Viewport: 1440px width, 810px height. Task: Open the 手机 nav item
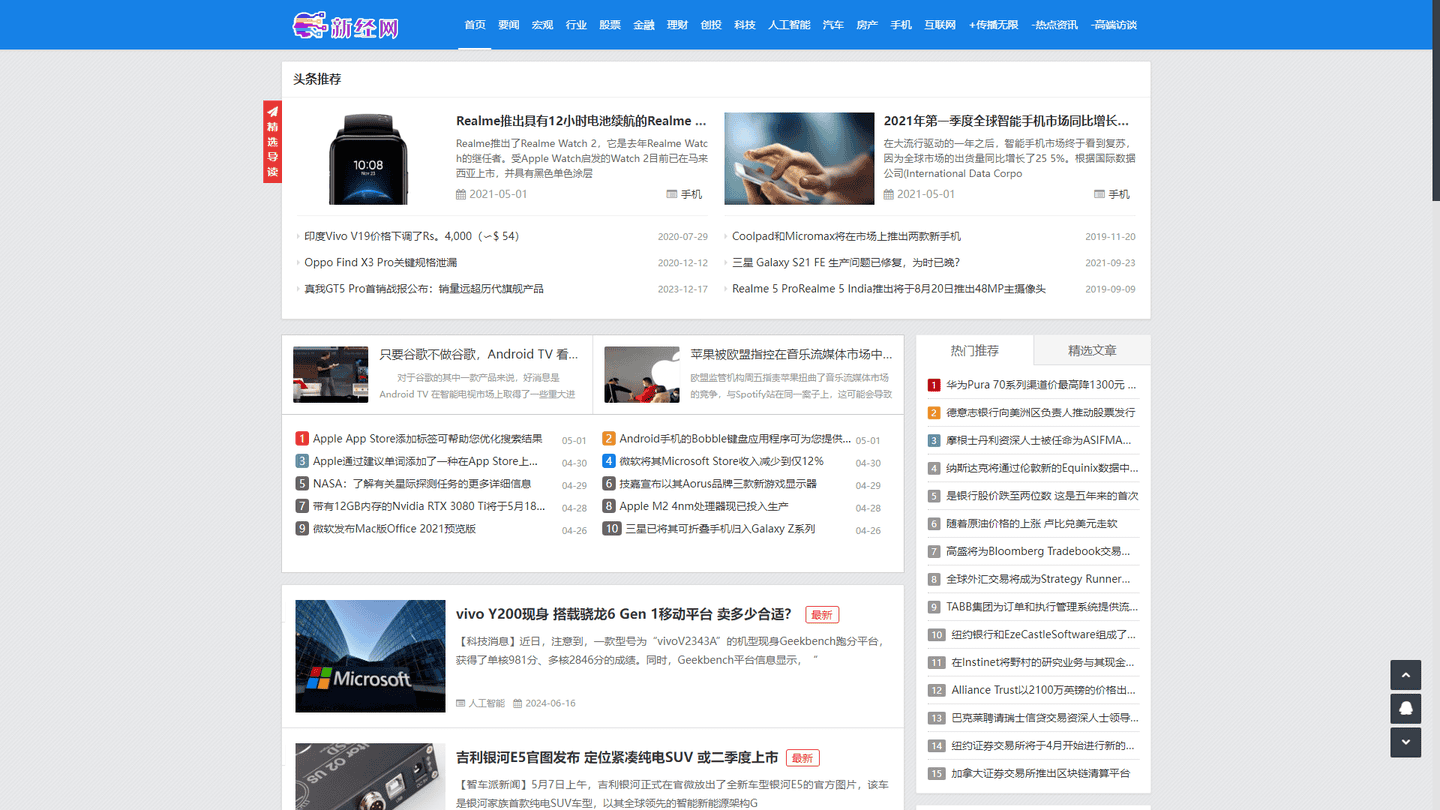pyautogui.click(x=901, y=25)
